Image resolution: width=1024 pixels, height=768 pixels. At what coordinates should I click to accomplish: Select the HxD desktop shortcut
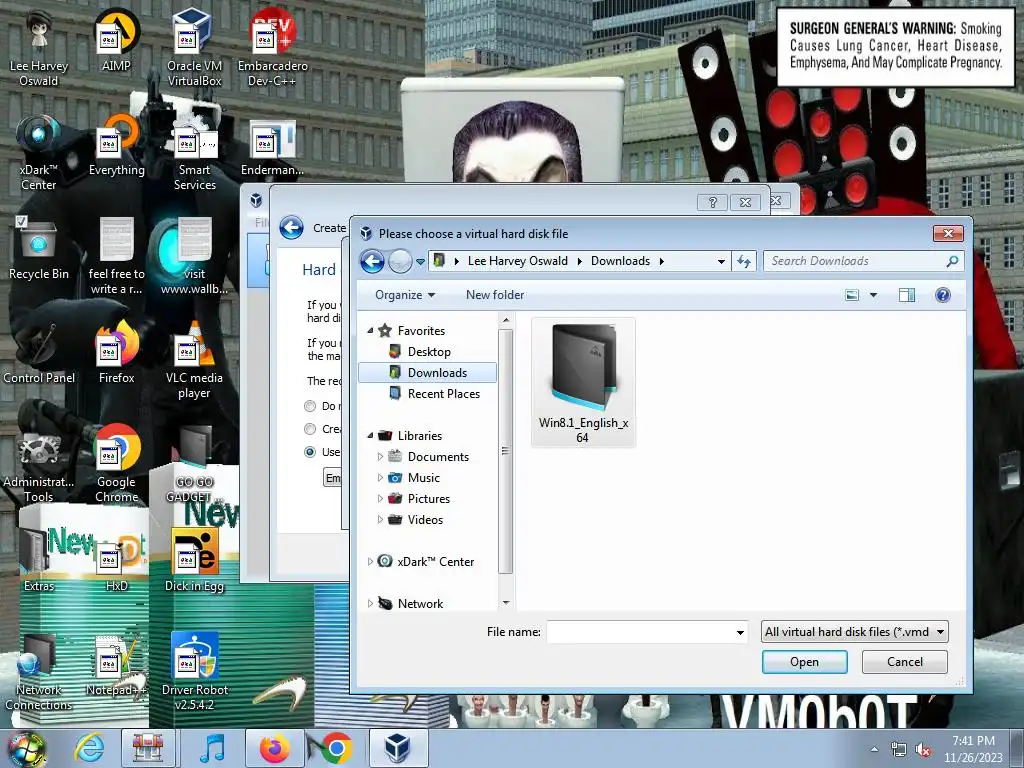(x=116, y=560)
